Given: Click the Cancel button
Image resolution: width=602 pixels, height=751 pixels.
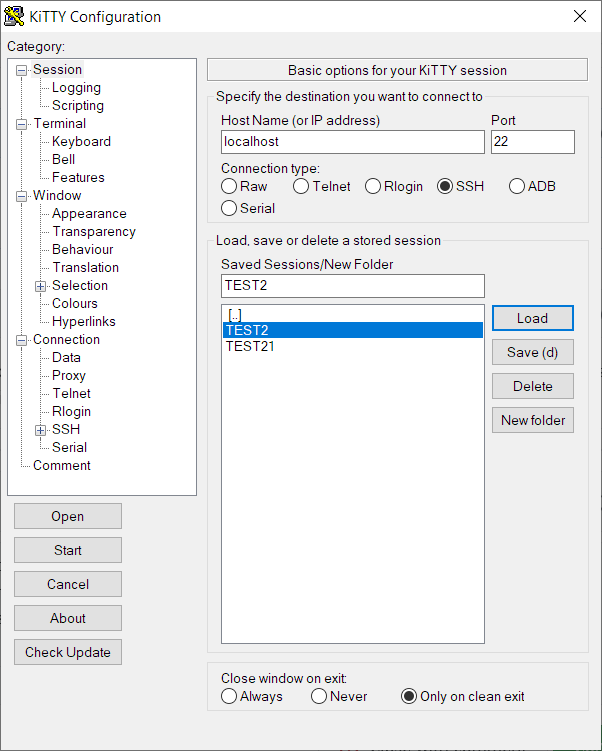Looking at the screenshot, I should tap(68, 584).
